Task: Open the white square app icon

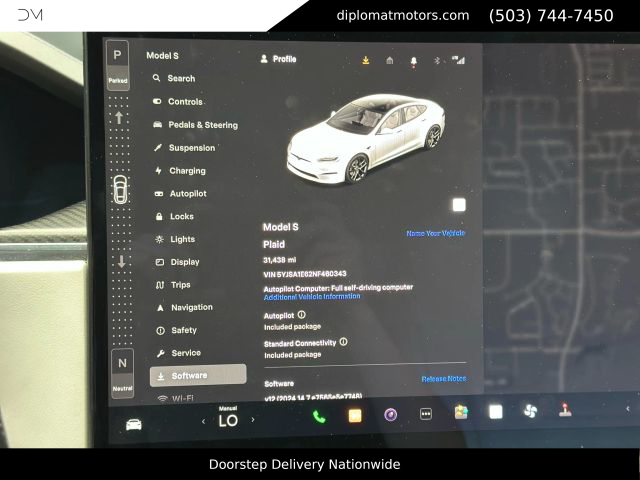Action: point(496,411)
